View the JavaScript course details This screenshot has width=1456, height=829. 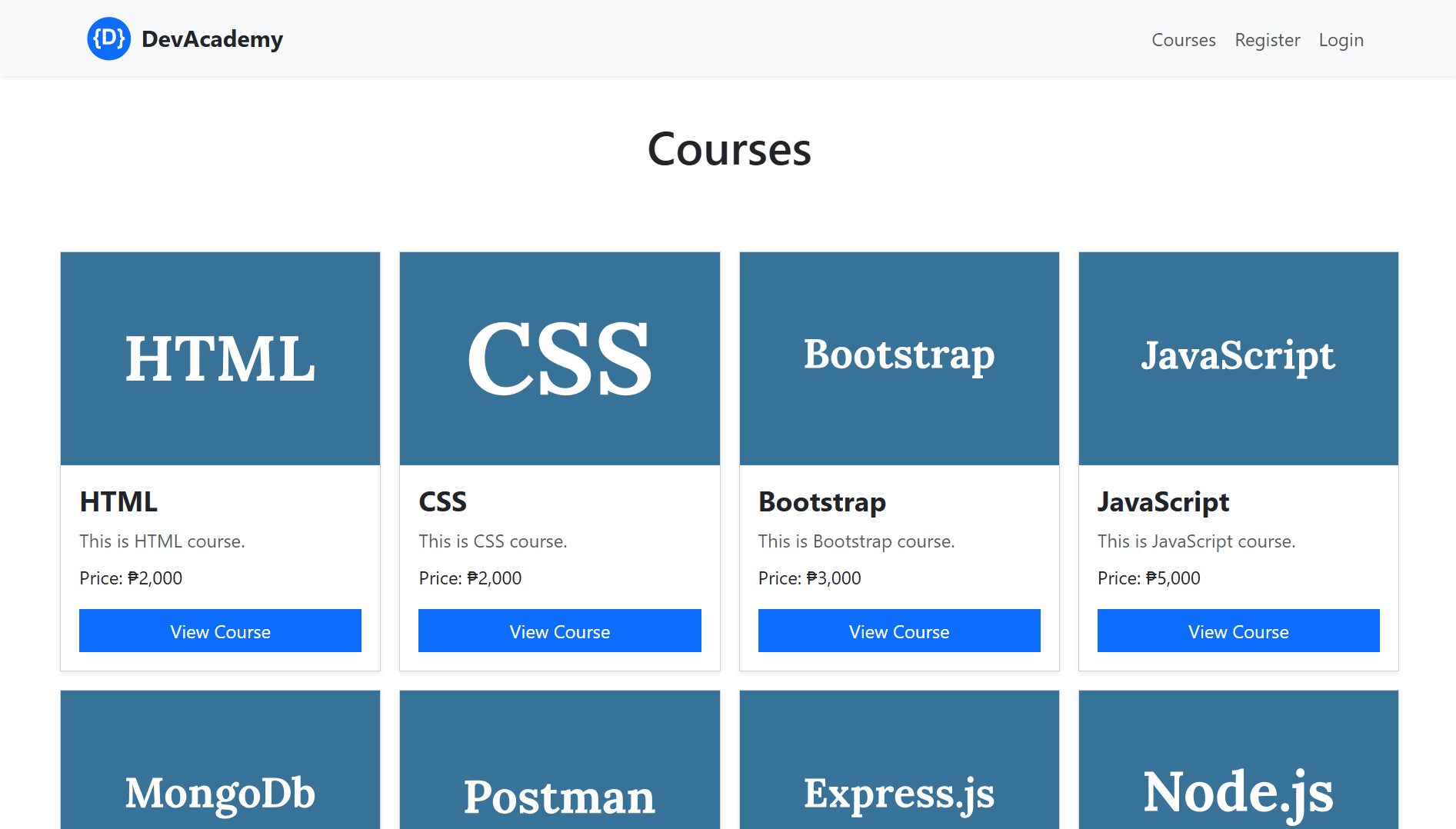pyautogui.click(x=1238, y=631)
